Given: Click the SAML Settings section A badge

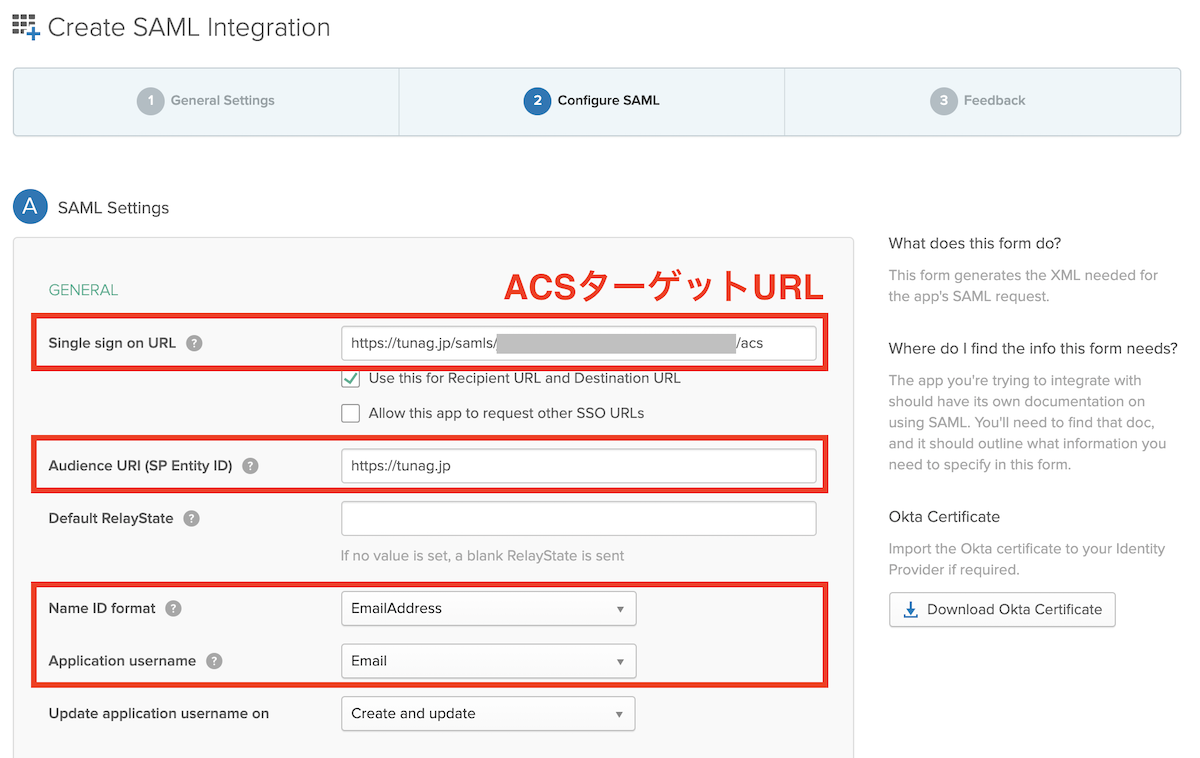Looking at the screenshot, I should (30, 207).
